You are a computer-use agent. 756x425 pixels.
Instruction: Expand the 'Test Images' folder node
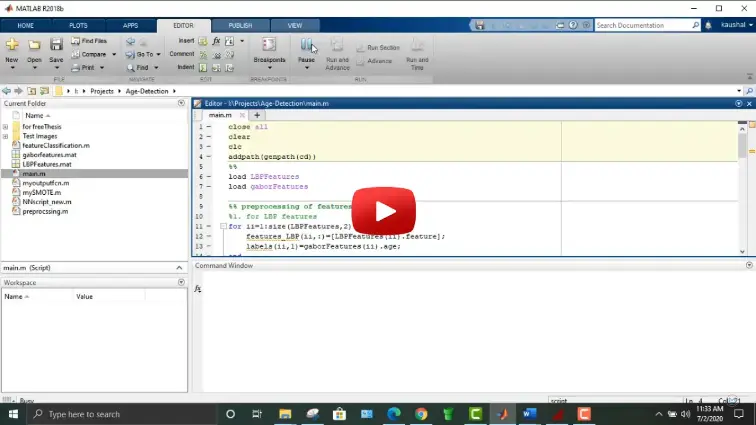(6, 136)
